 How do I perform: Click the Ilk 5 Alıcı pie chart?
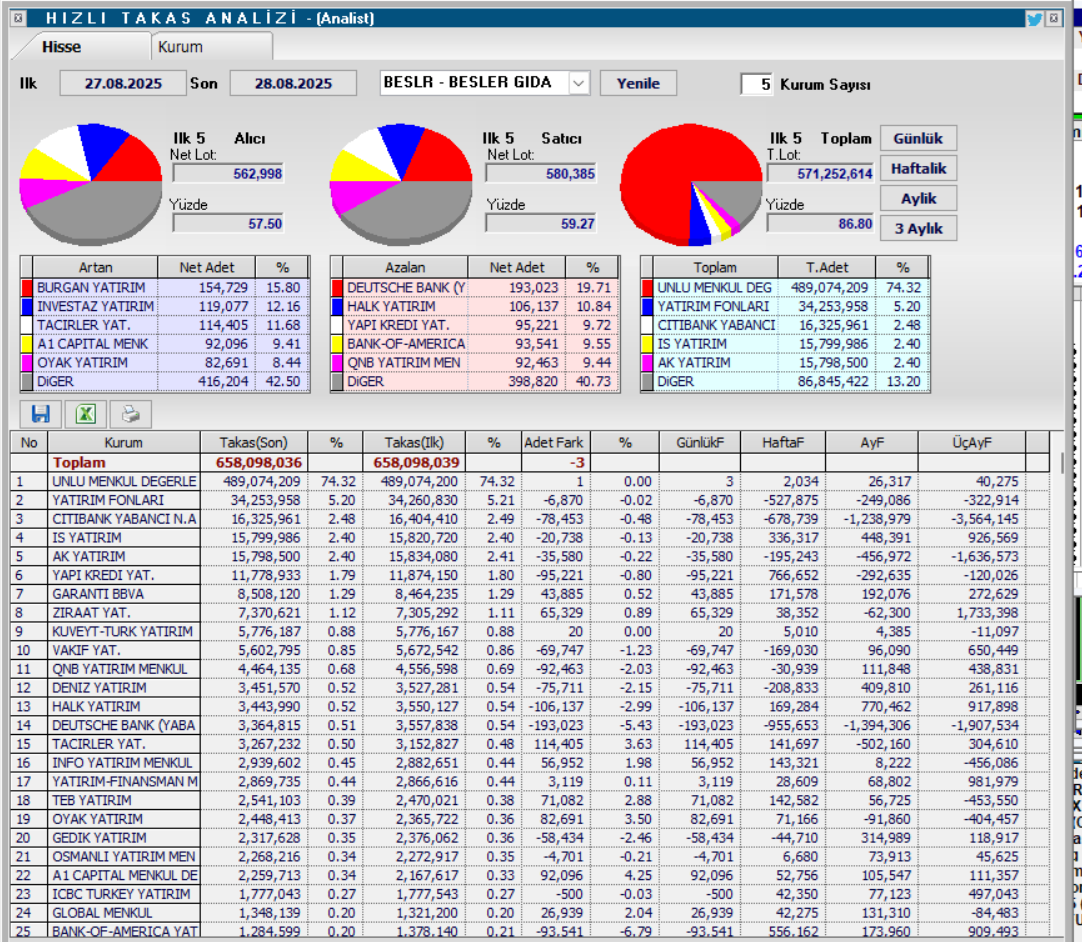tap(90, 184)
